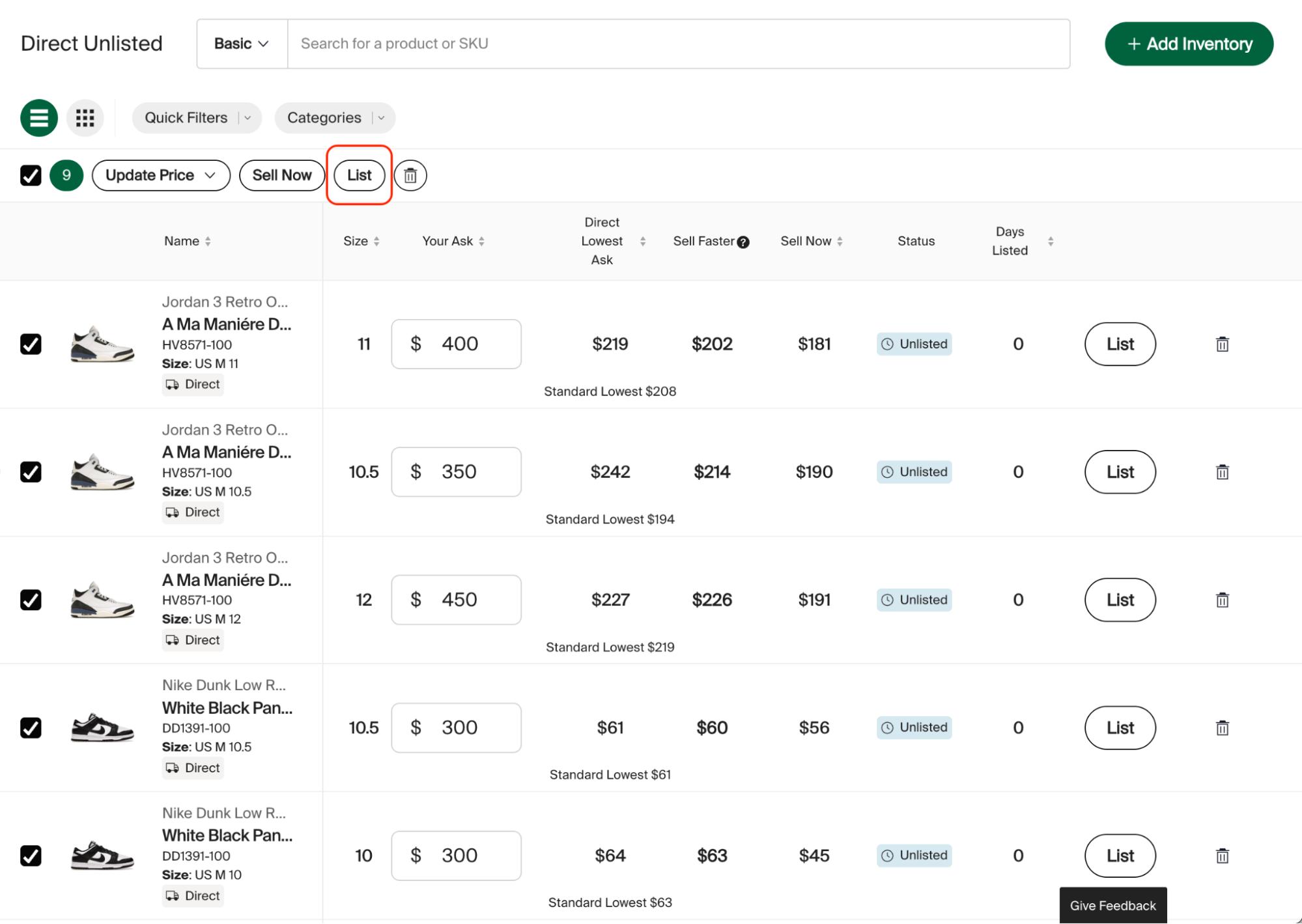Click the selected count badge 9
This screenshot has width=1302, height=924.
(66, 175)
